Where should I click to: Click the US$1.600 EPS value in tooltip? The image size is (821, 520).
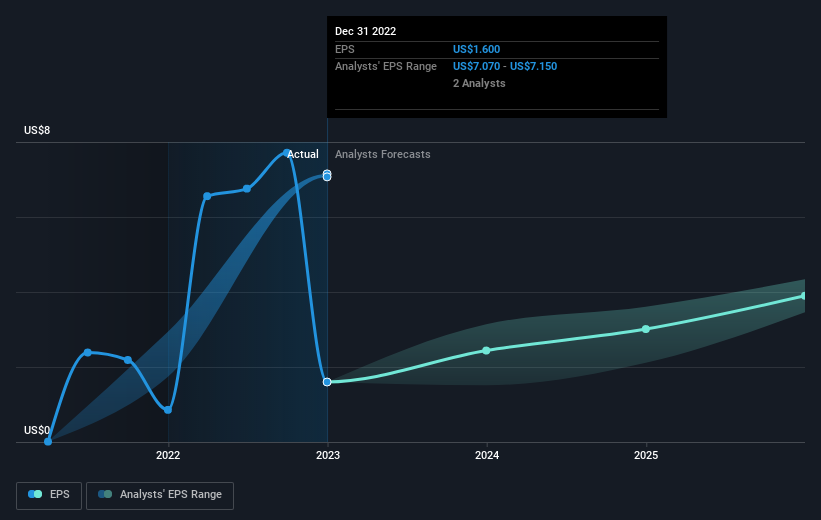click(476, 49)
